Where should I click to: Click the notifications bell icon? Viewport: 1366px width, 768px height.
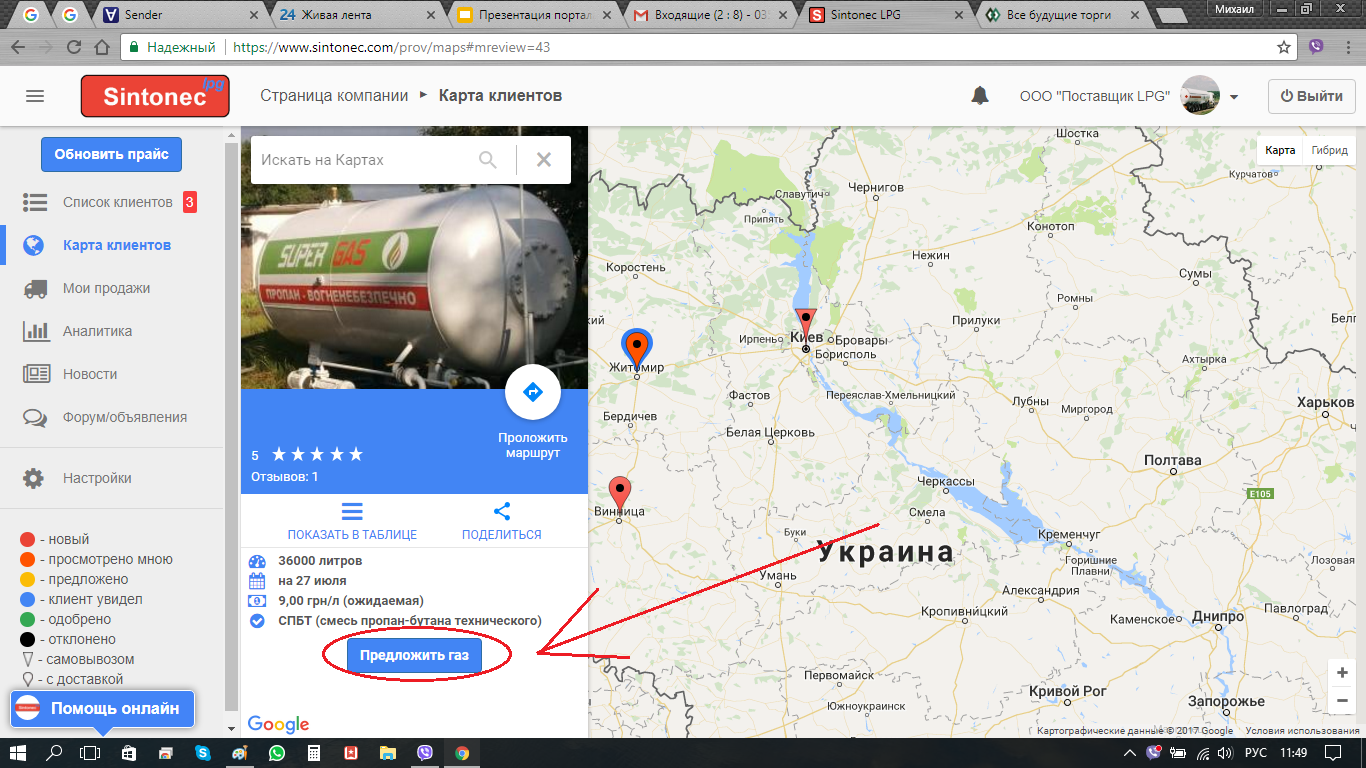980,96
